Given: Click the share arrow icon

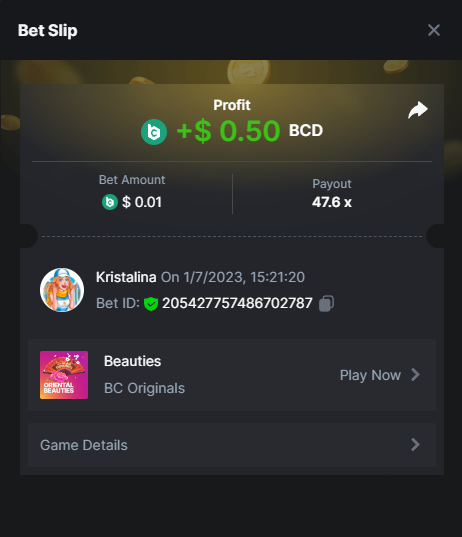Looking at the screenshot, I should [x=418, y=110].
